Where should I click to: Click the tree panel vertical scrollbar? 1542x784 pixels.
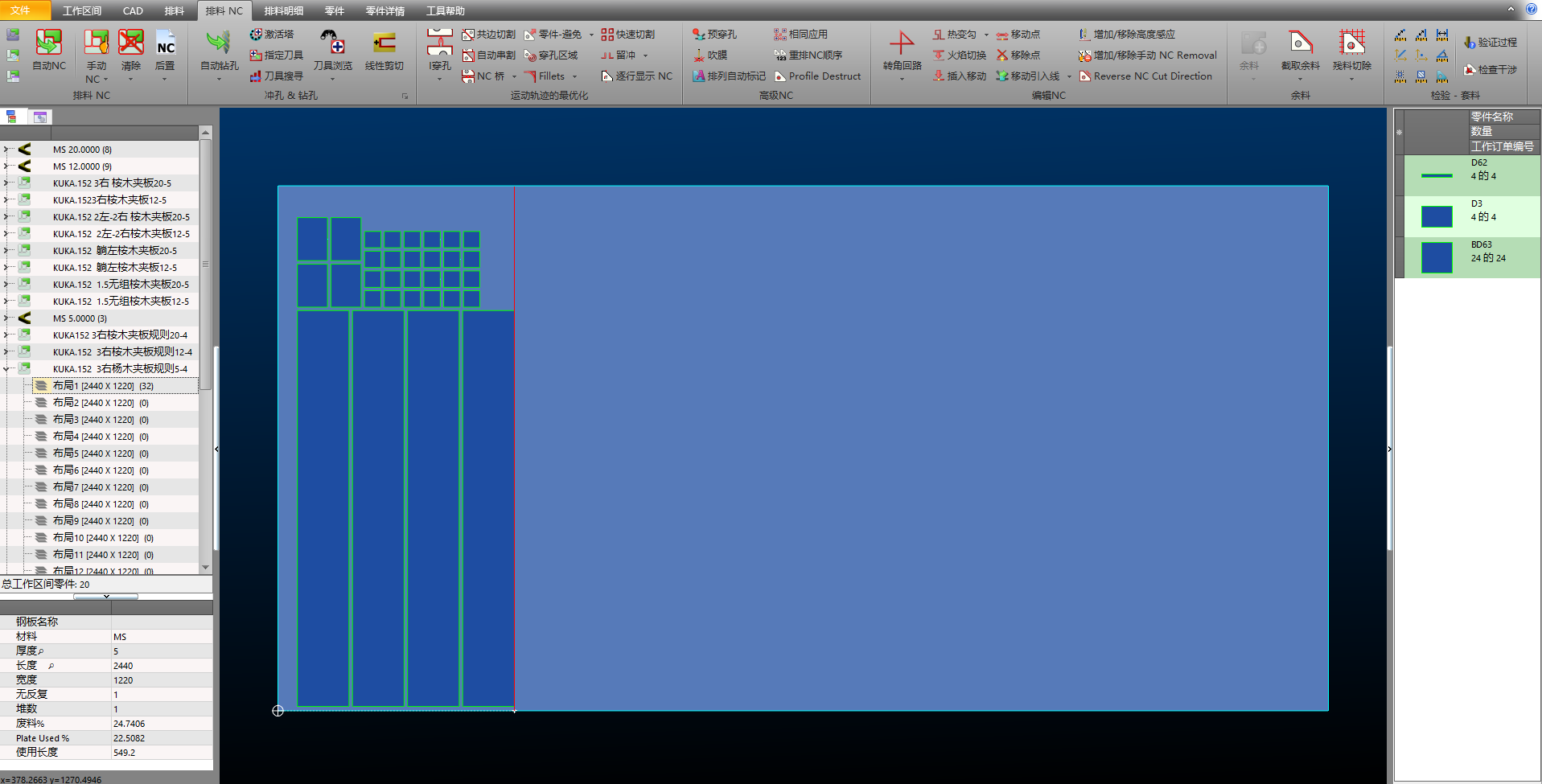click(205, 265)
